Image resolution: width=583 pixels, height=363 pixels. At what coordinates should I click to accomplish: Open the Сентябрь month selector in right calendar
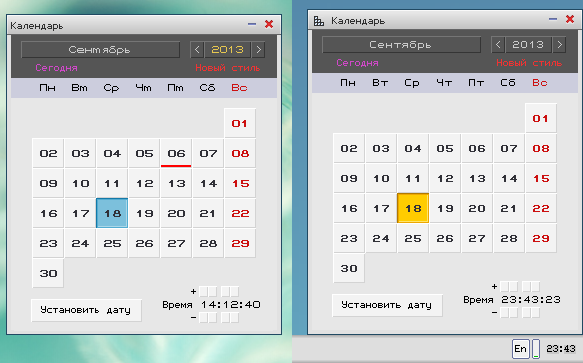click(401, 45)
